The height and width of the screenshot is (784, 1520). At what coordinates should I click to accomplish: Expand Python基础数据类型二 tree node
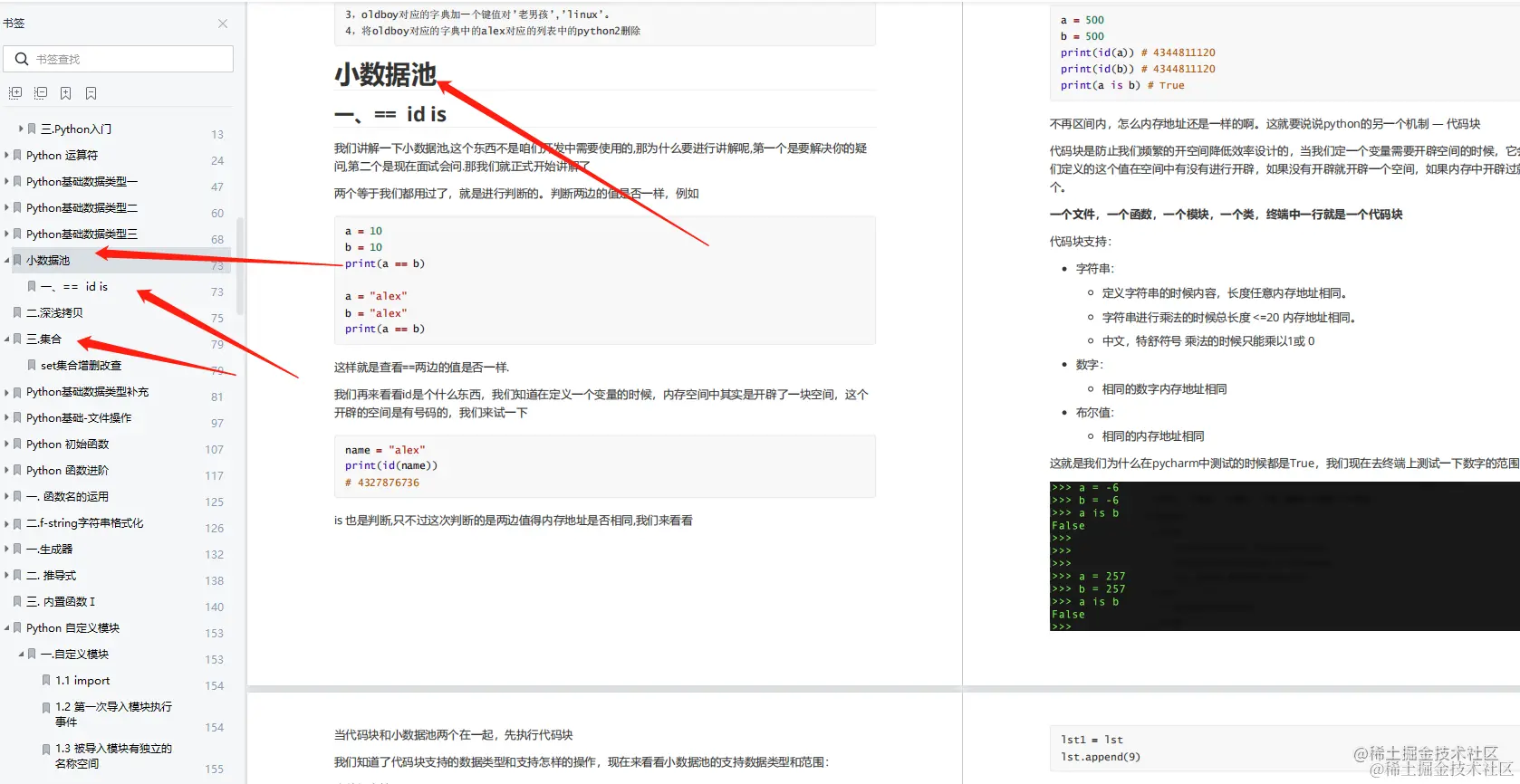click(x=6, y=207)
